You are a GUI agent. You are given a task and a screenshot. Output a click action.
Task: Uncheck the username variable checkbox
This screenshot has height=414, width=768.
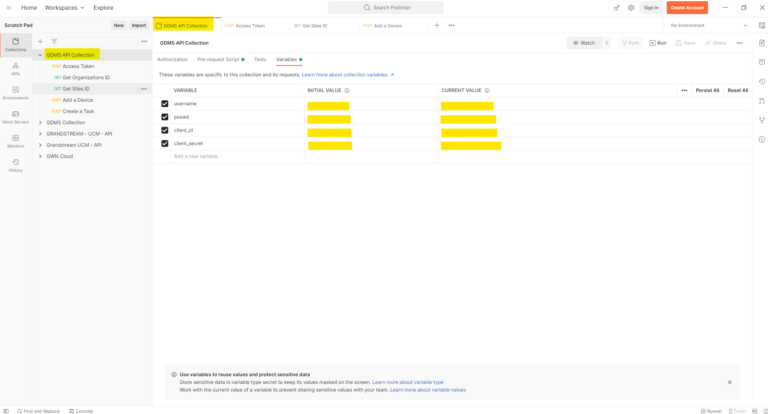165,104
